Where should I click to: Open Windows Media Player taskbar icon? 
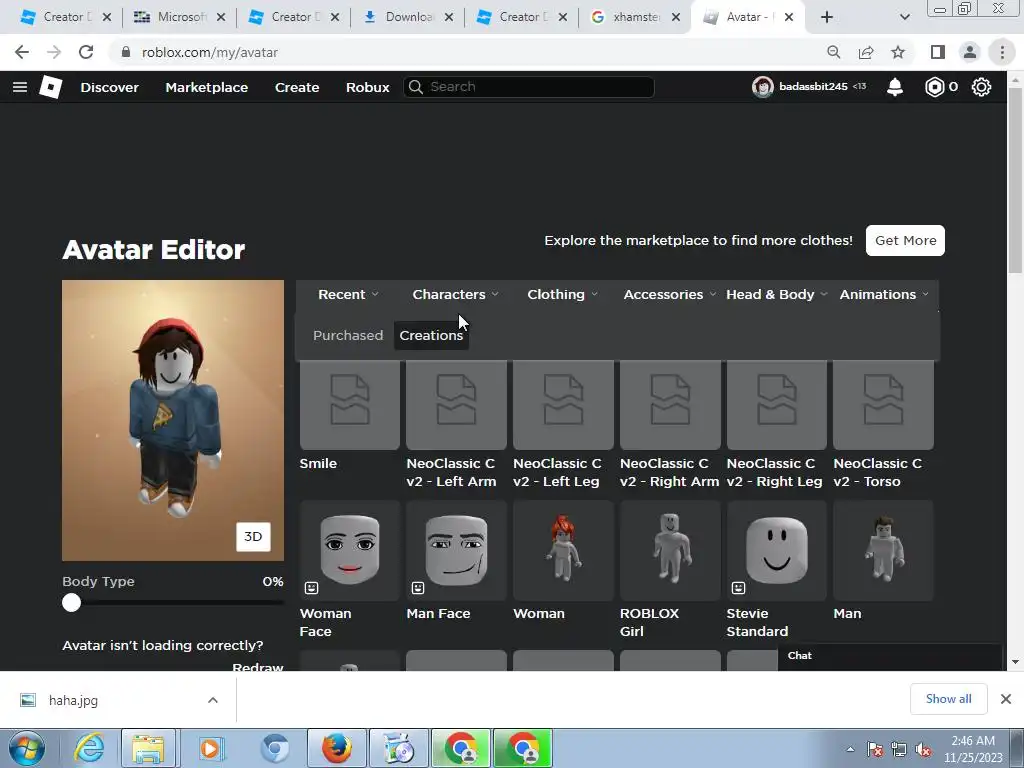click(210, 748)
